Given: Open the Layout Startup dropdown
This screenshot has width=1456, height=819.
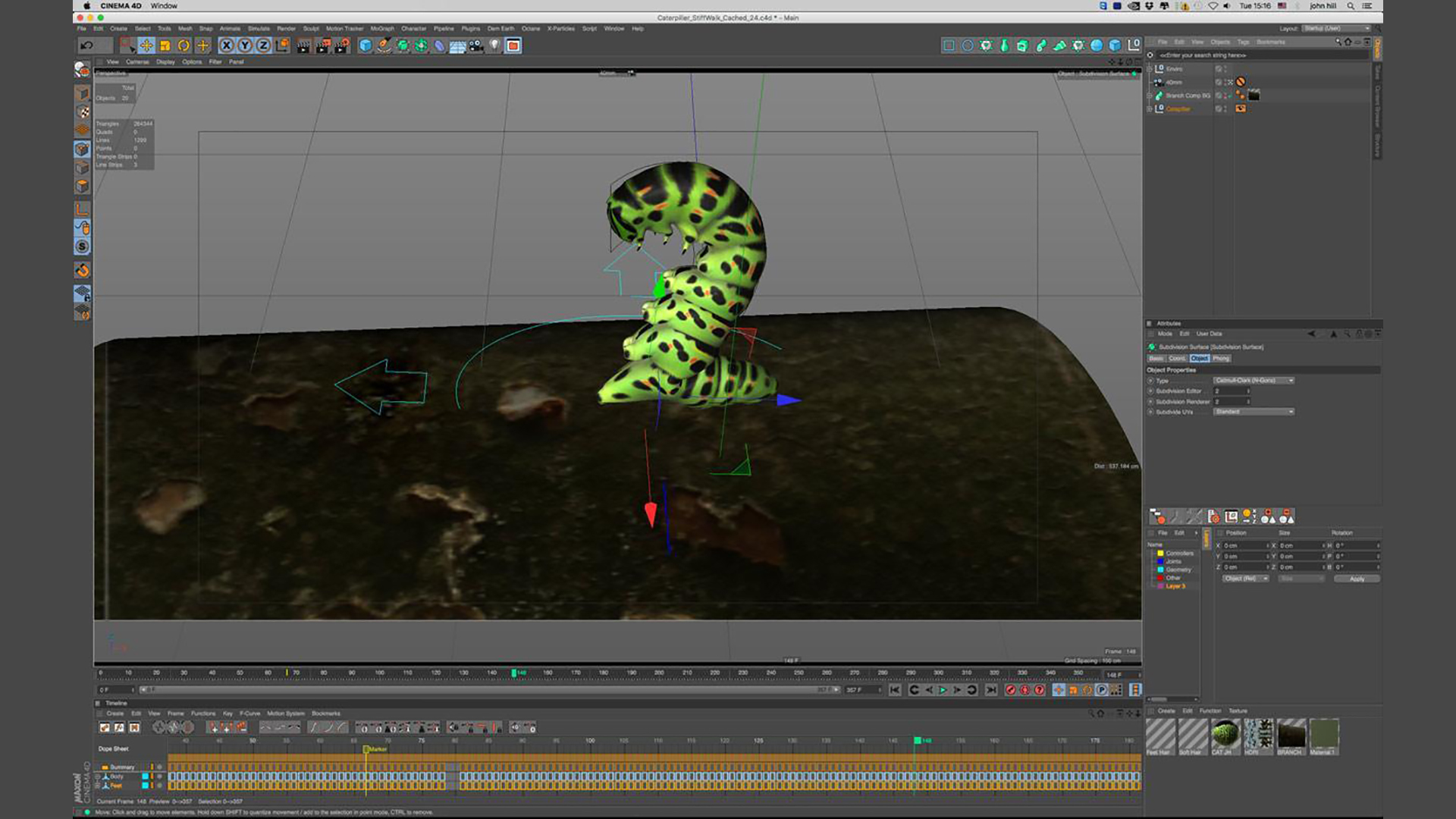Looking at the screenshot, I should [1337, 28].
